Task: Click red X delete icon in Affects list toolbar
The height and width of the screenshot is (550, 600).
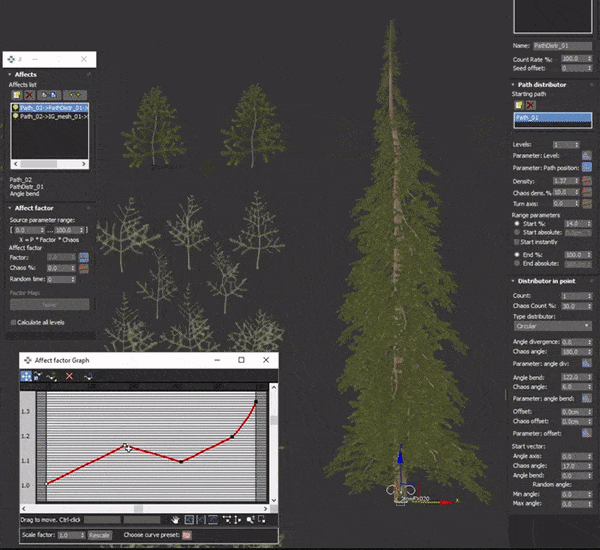Action: [x=29, y=93]
